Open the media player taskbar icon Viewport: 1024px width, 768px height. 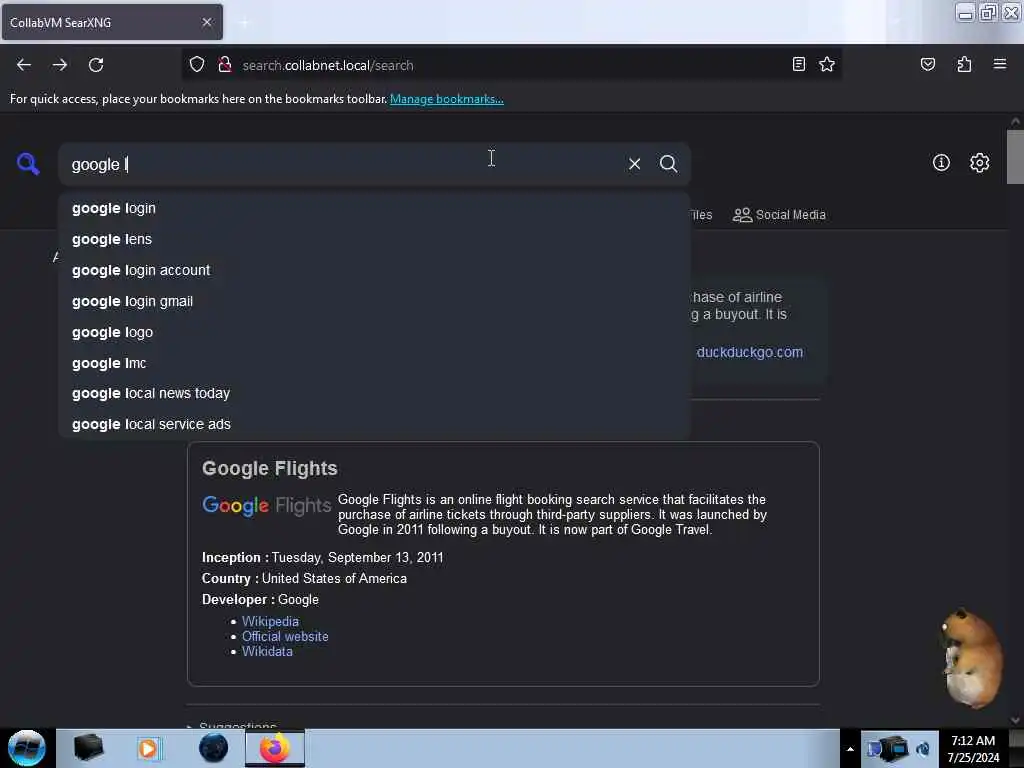148,748
